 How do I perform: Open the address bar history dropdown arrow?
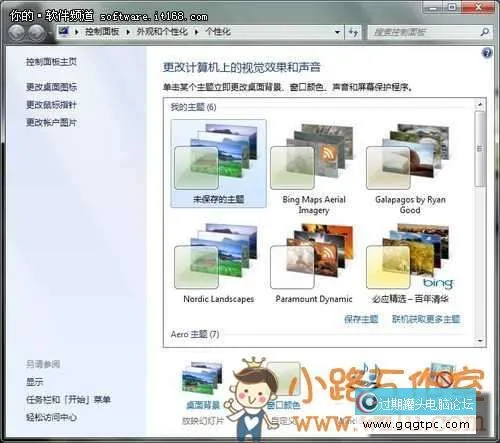pyautogui.click(x=337, y=32)
